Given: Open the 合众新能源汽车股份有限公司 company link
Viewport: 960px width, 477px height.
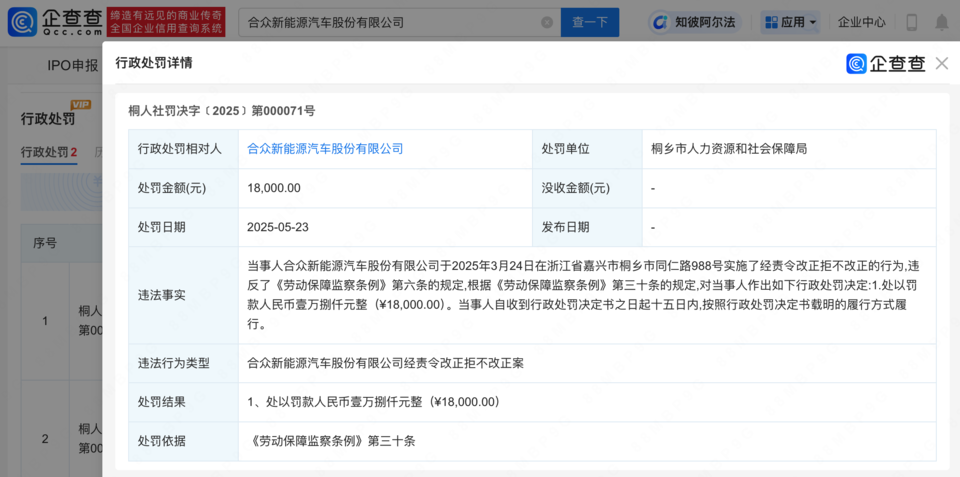Looking at the screenshot, I should 325,148.
